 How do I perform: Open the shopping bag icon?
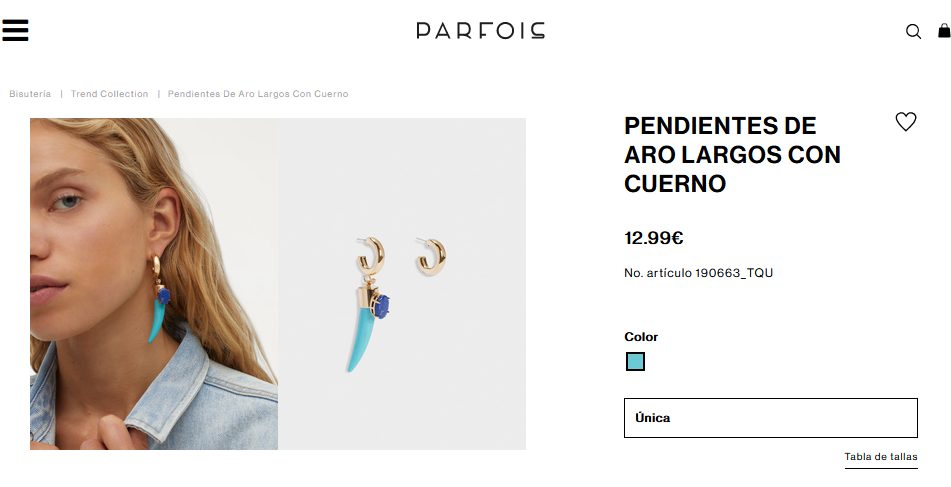coord(944,30)
